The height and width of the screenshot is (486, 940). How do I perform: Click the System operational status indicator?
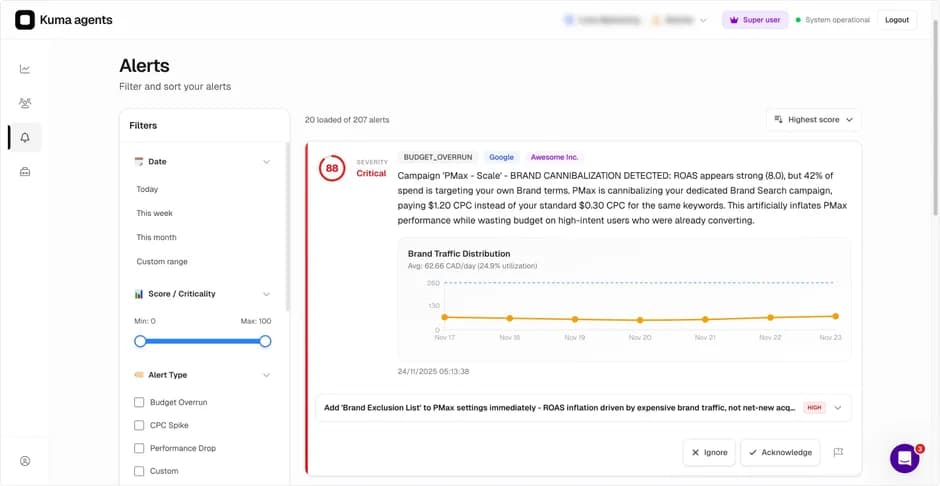coord(832,20)
